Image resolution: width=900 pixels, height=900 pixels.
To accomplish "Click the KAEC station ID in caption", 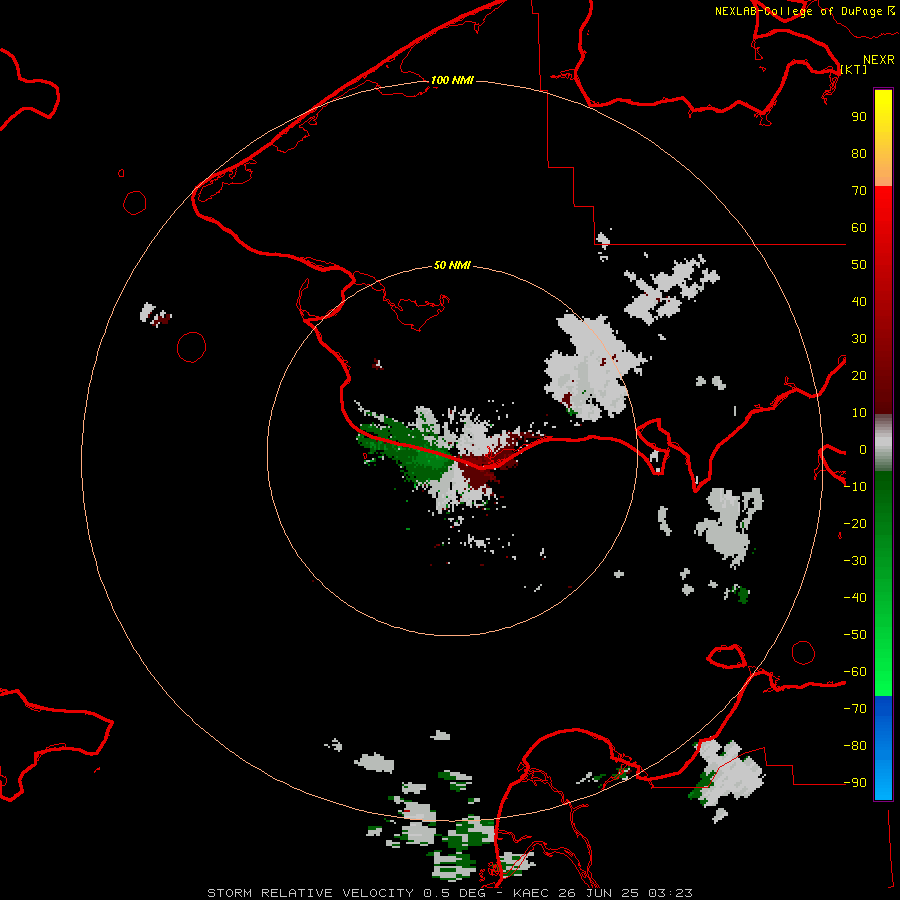I will pos(533,893).
